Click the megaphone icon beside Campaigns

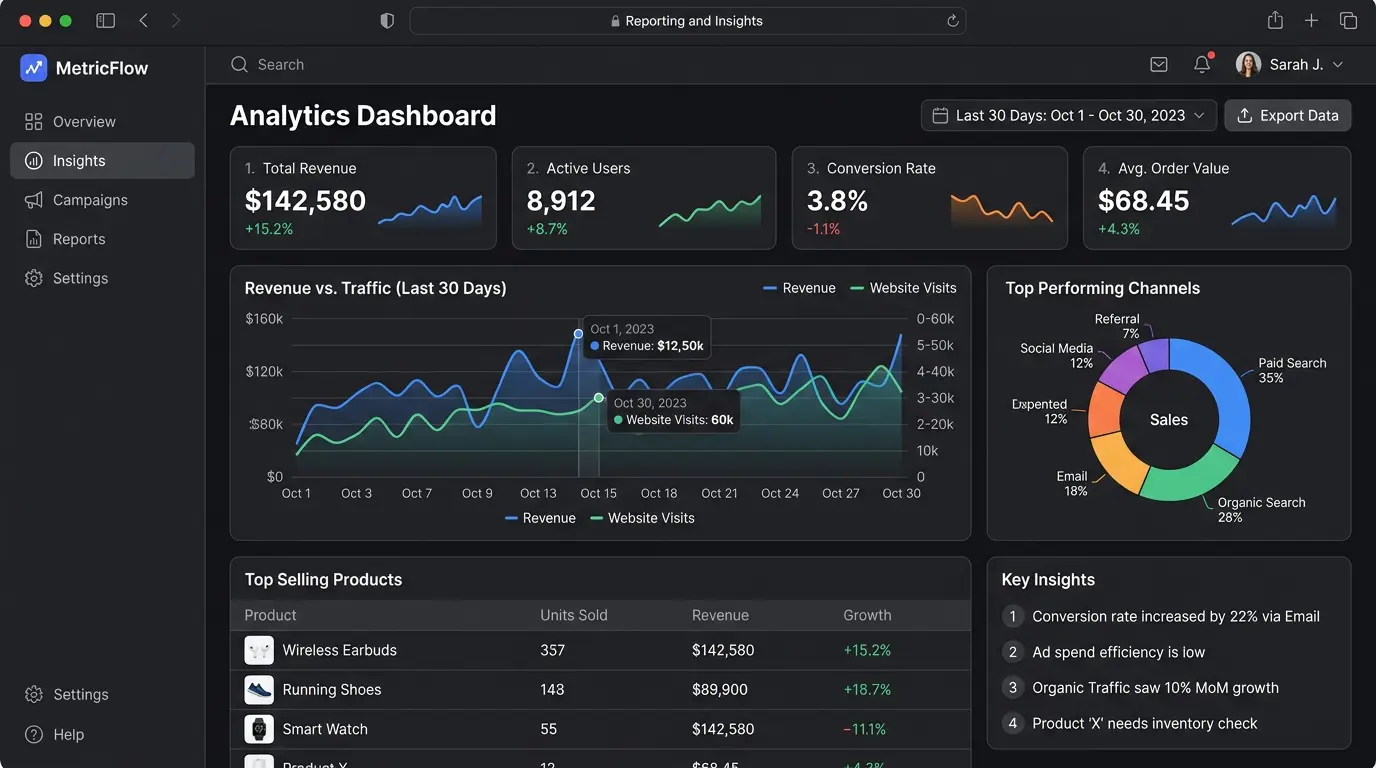(x=34, y=200)
